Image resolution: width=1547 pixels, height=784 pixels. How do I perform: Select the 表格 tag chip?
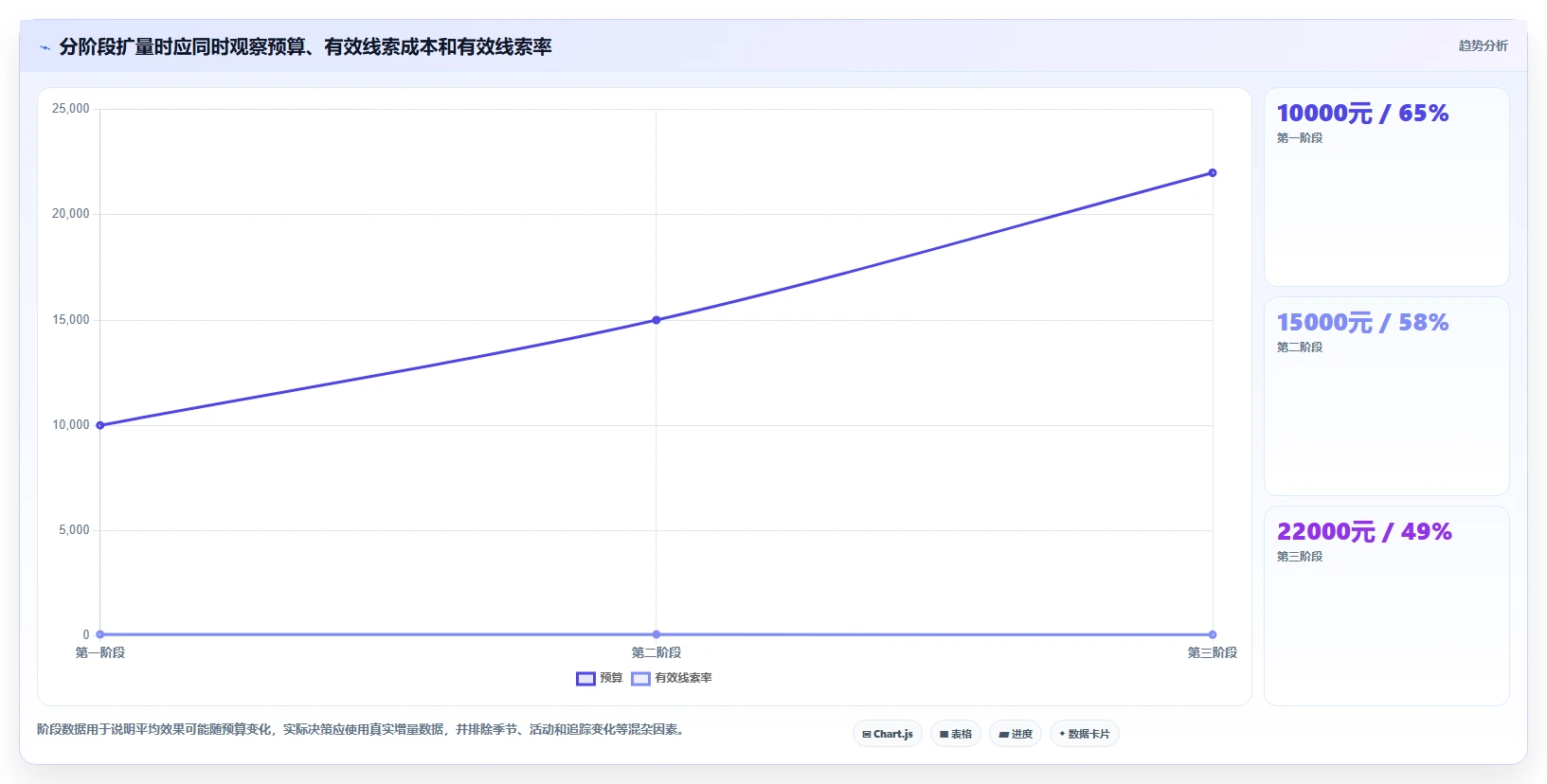pos(956,734)
